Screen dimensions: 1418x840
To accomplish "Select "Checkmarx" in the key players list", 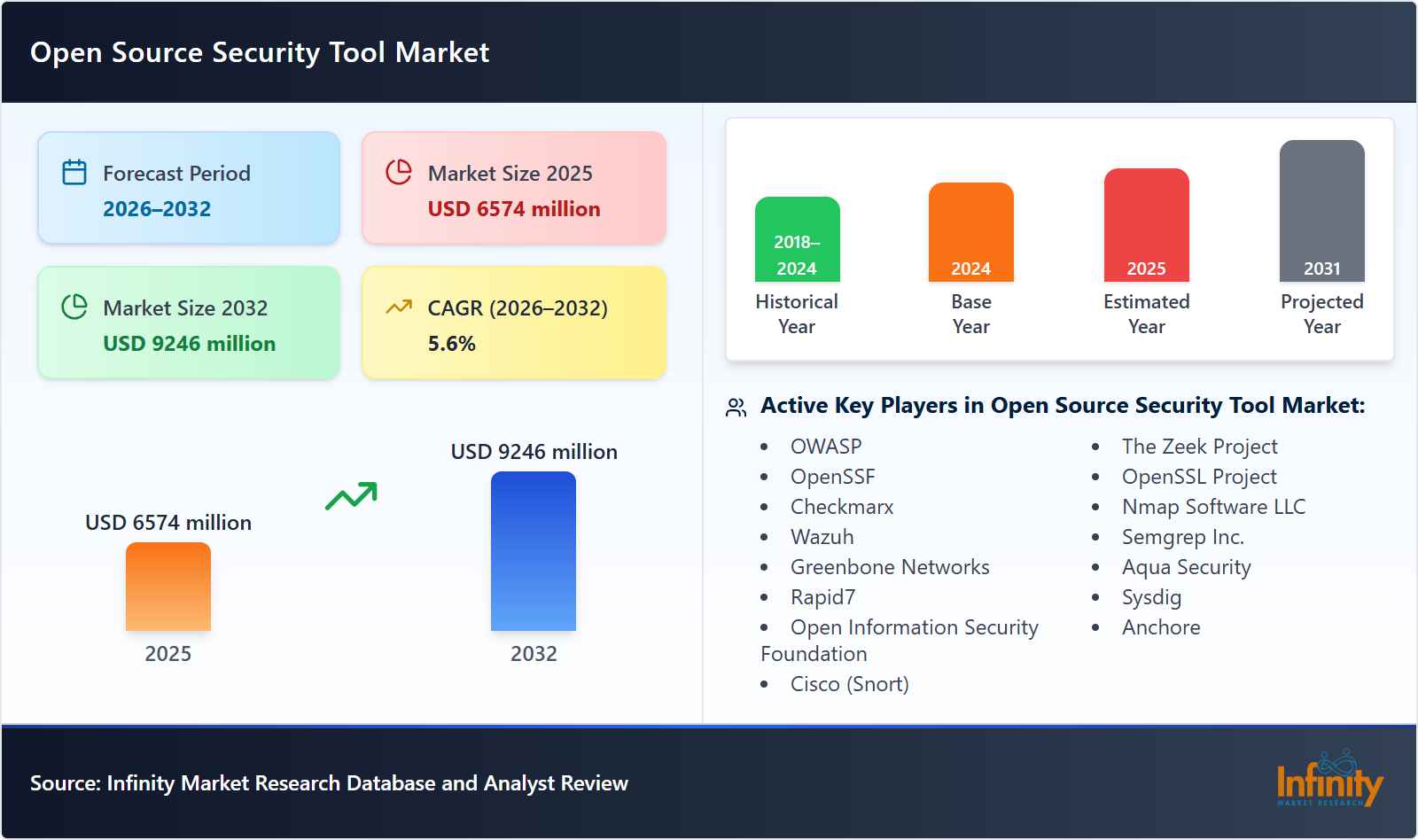I will coord(842,507).
